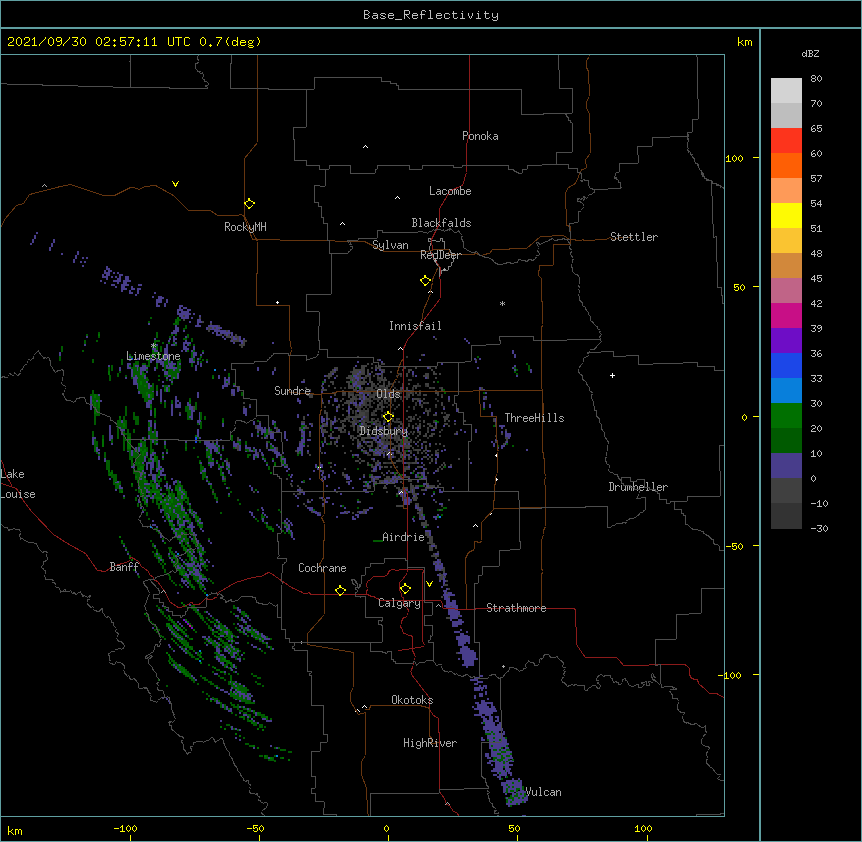
Task: Click the yellow V marker east of Calgary
Action: point(429,584)
